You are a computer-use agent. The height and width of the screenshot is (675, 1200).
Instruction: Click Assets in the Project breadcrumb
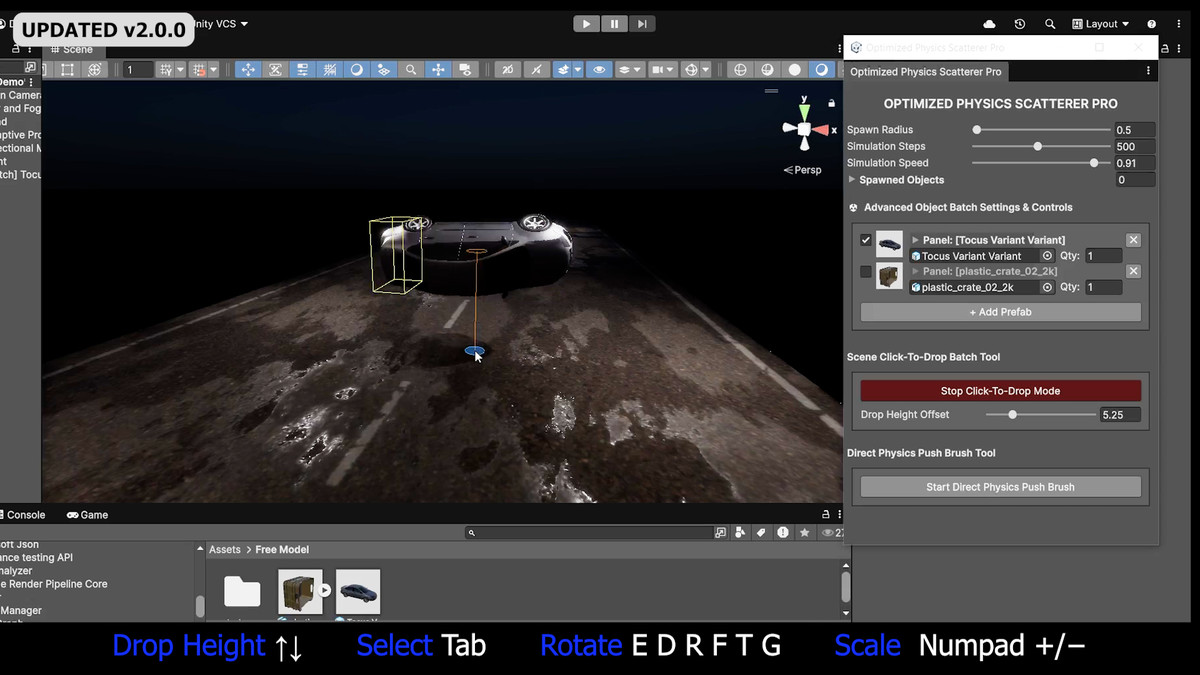pos(224,550)
